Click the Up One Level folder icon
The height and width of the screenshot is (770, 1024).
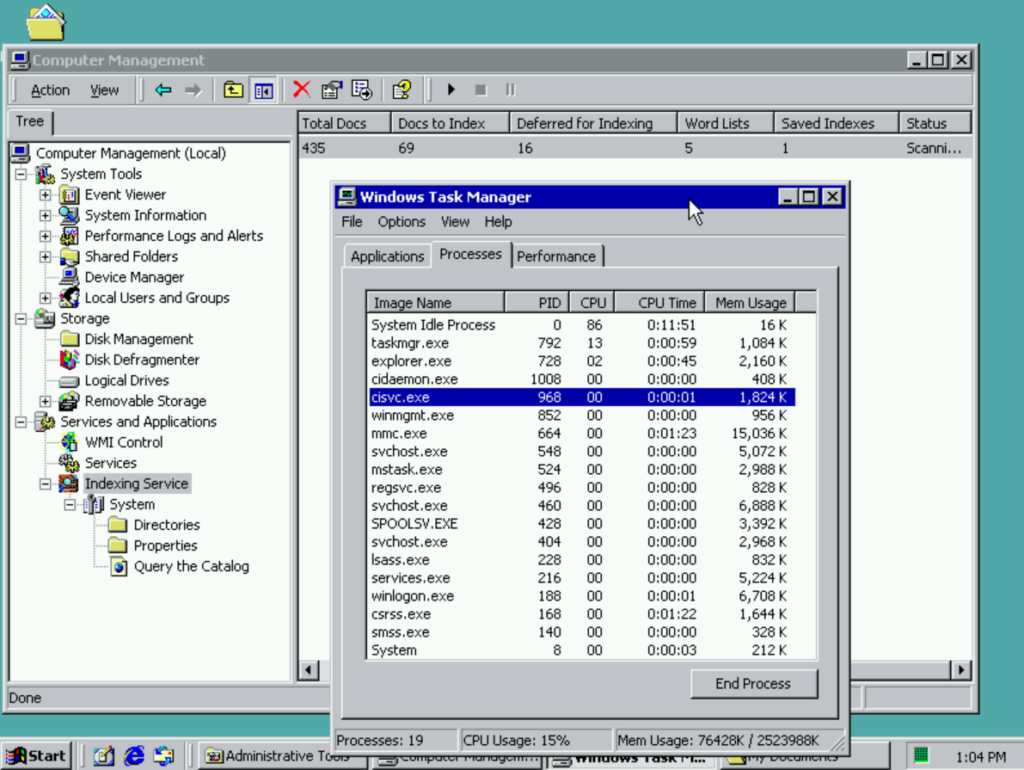point(232,90)
